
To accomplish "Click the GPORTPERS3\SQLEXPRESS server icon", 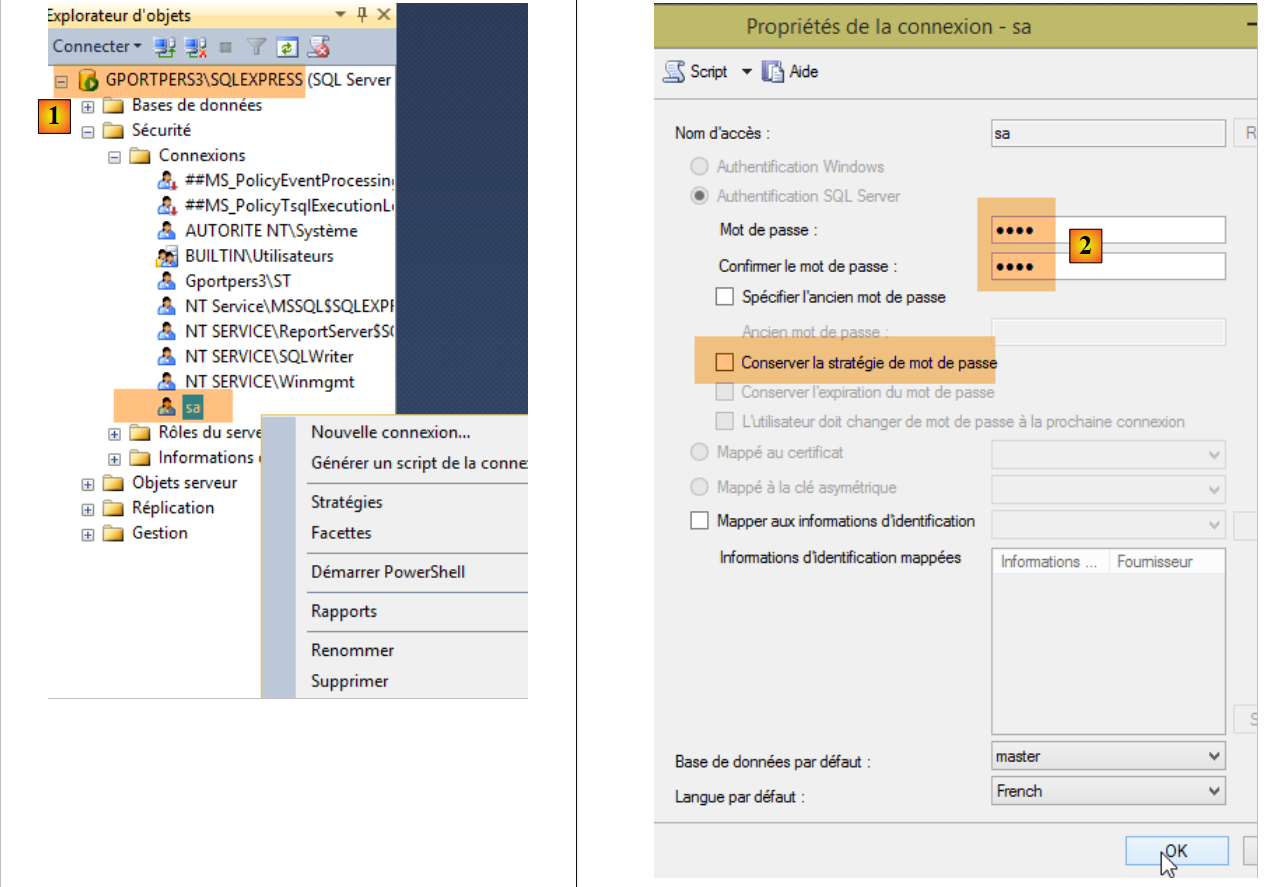I will (88, 80).
